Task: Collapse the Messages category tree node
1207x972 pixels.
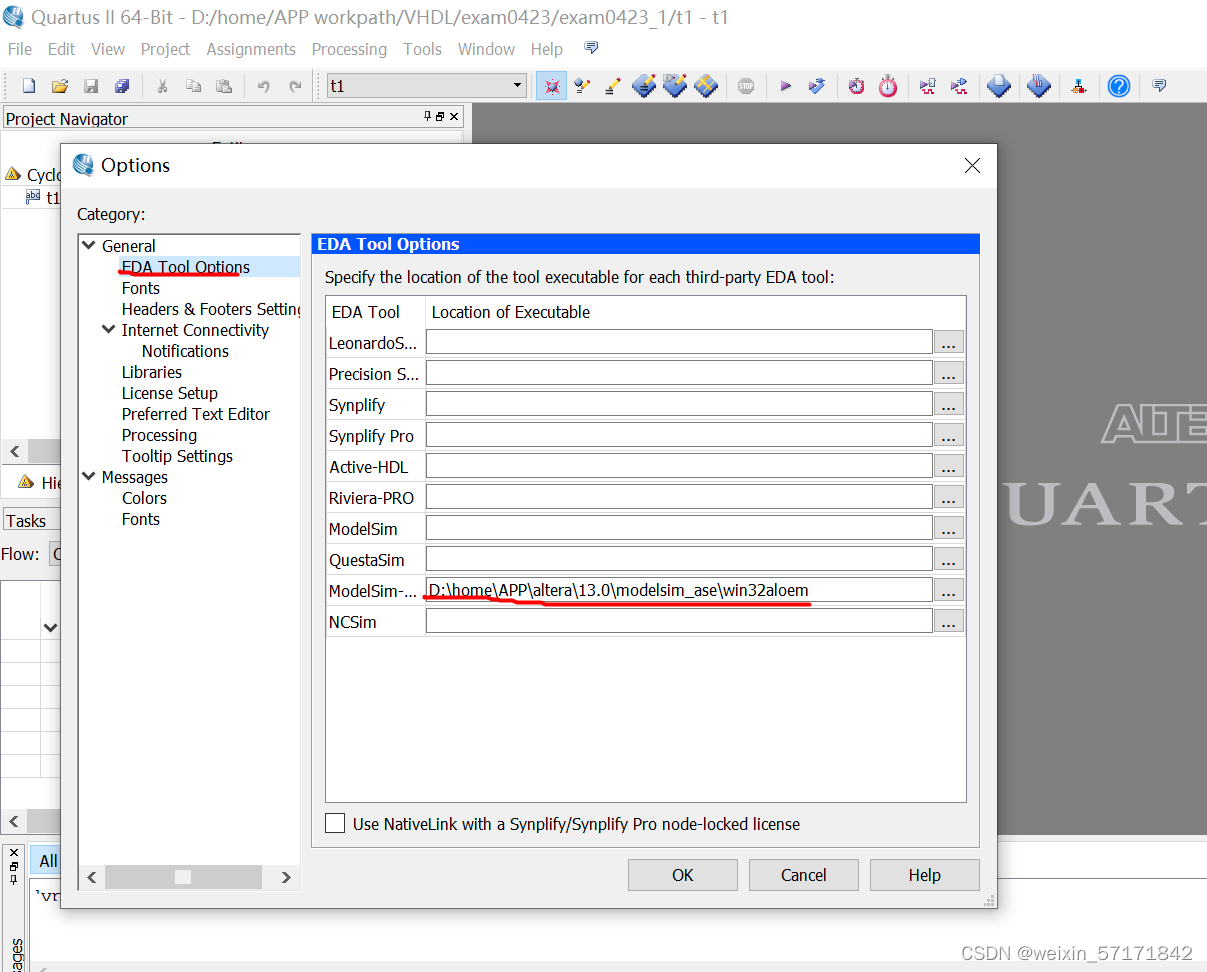Action: click(89, 476)
